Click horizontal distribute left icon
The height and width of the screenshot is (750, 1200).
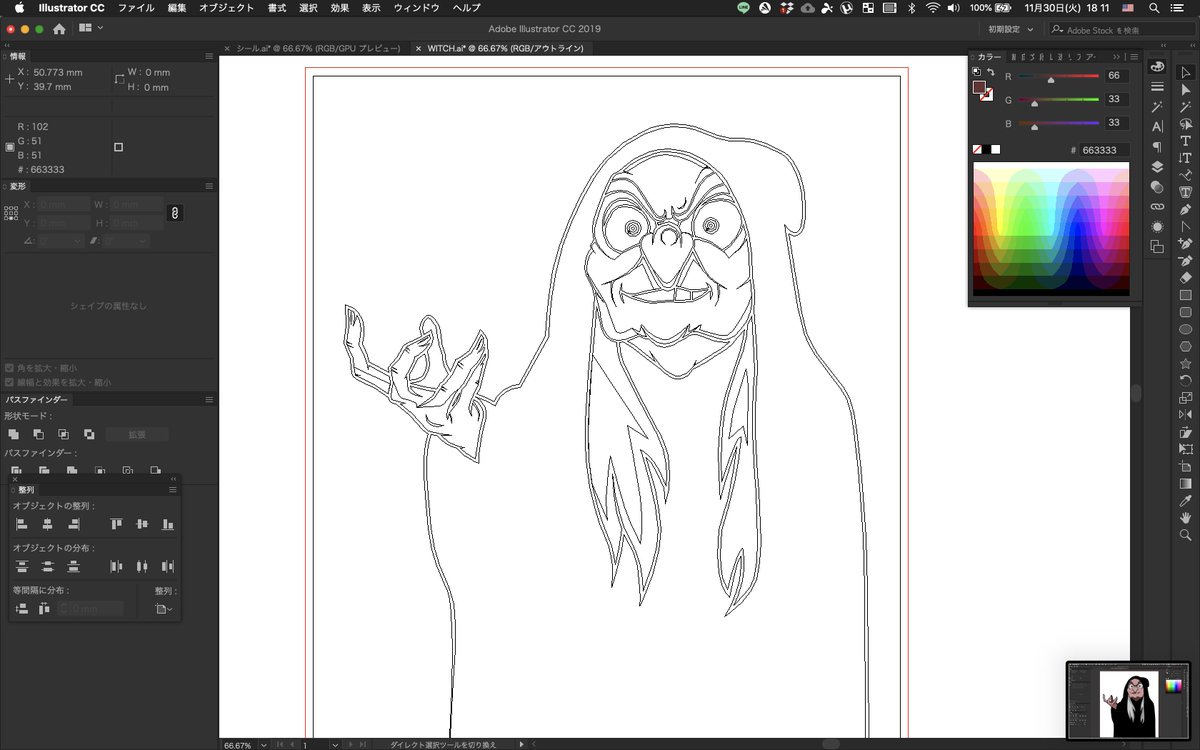coord(116,566)
